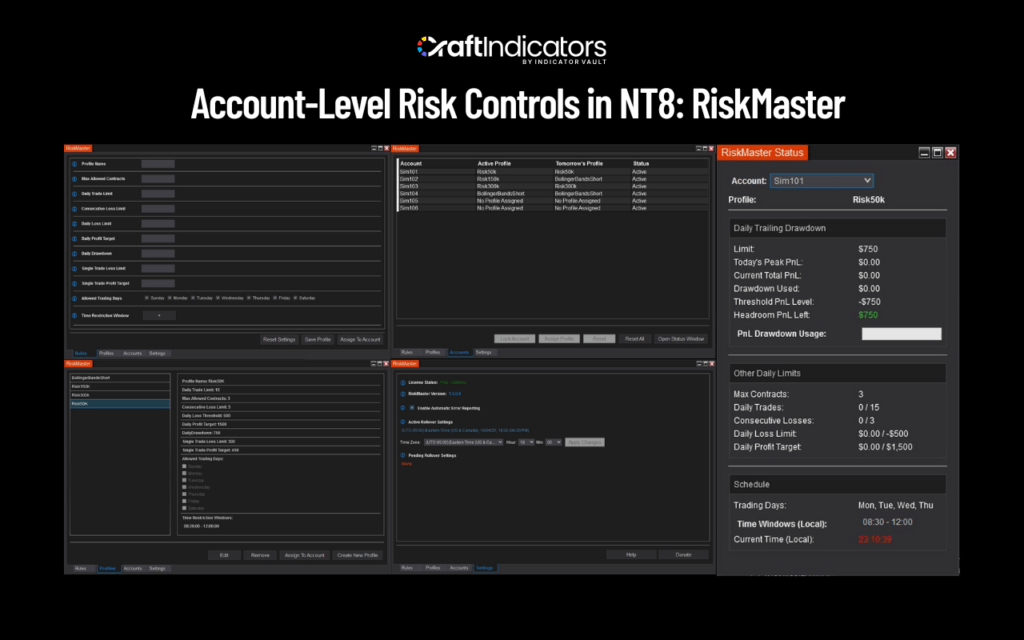Click the Tomorrow's Profile column header
The height and width of the screenshot is (640, 1024).
(579, 163)
